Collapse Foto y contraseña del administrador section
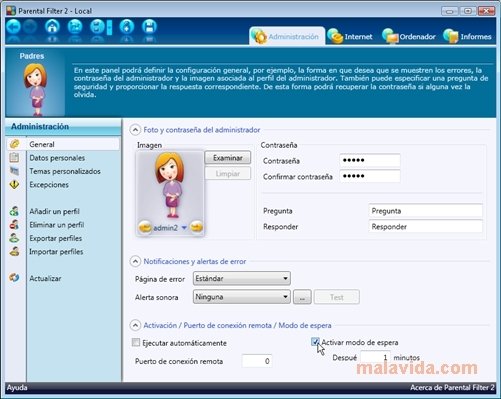The image size is (501, 399). click(x=135, y=130)
